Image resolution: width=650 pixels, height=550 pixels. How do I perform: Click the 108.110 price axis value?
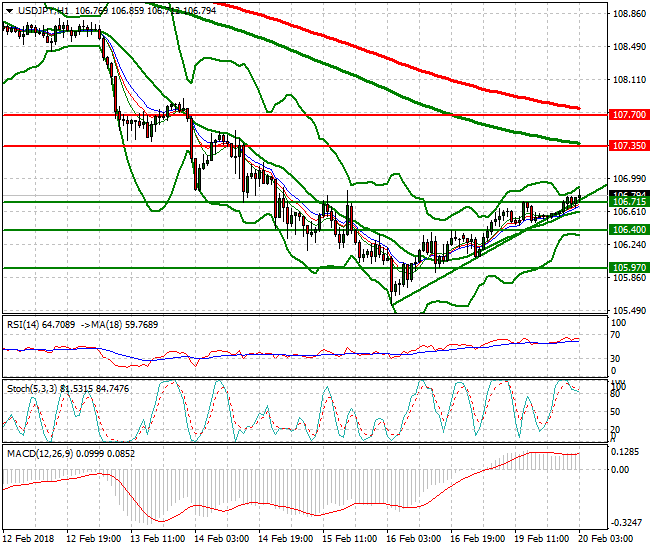(629, 80)
